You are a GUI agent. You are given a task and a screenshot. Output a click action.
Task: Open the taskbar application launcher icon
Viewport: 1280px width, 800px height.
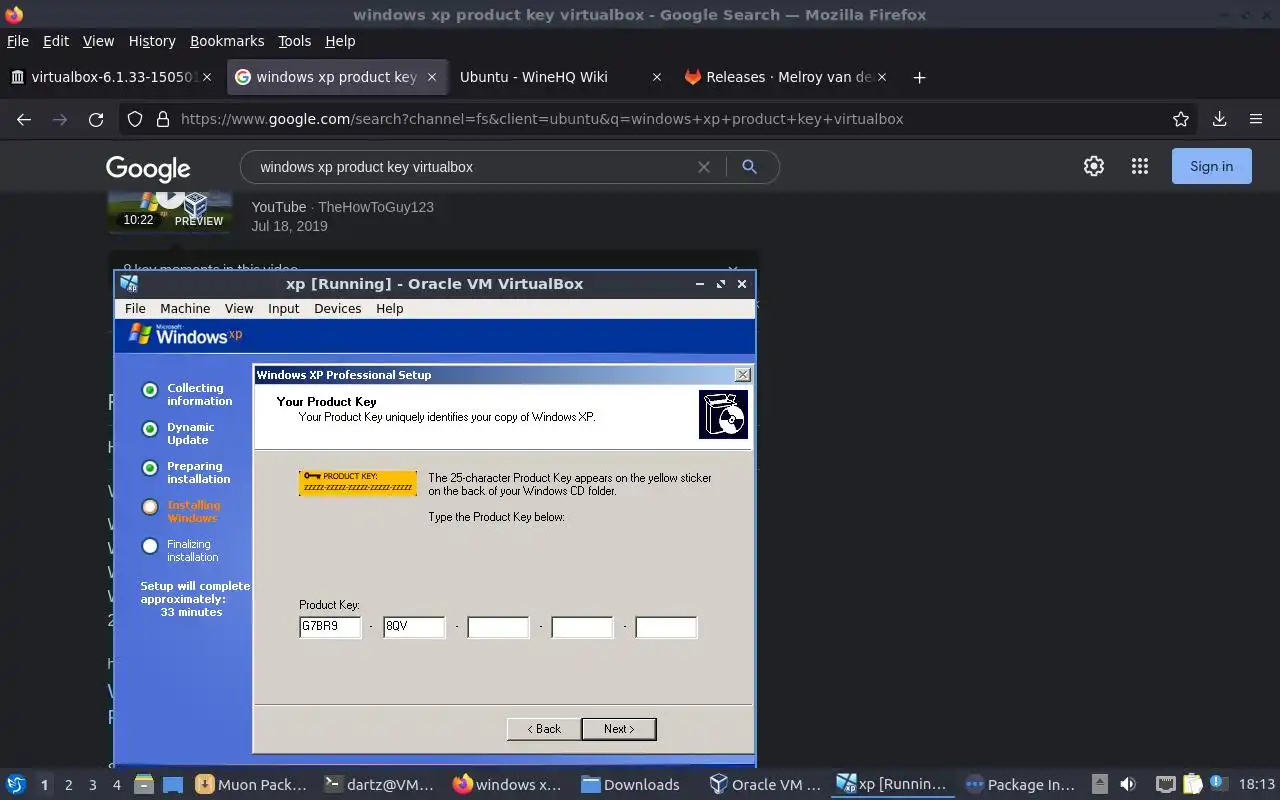16,785
